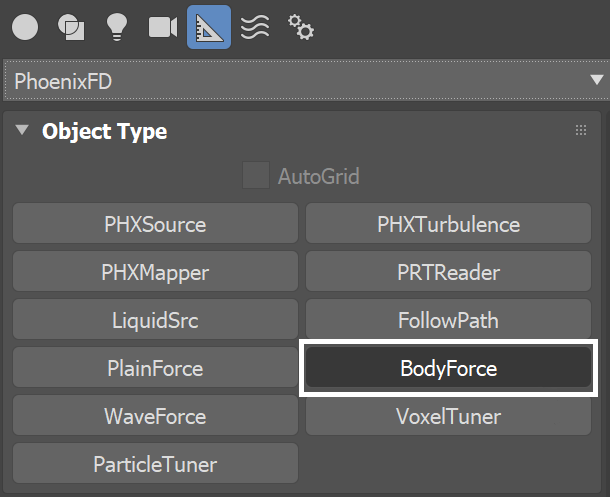
Task: Click the Object Type rollout grip dots
Action: (581, 130)
